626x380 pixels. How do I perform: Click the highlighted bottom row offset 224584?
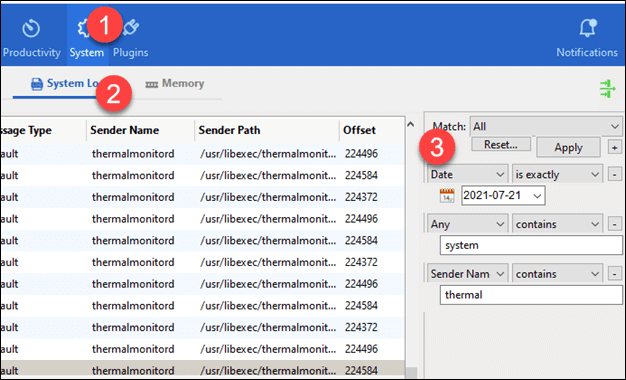[x=361, y=371]
